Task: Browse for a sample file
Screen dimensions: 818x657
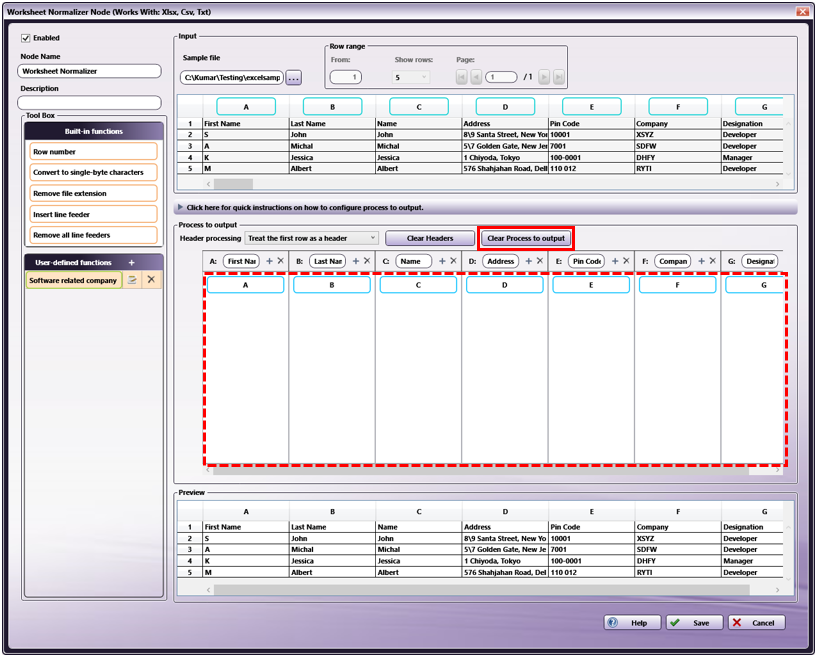Action: point(294,78)
